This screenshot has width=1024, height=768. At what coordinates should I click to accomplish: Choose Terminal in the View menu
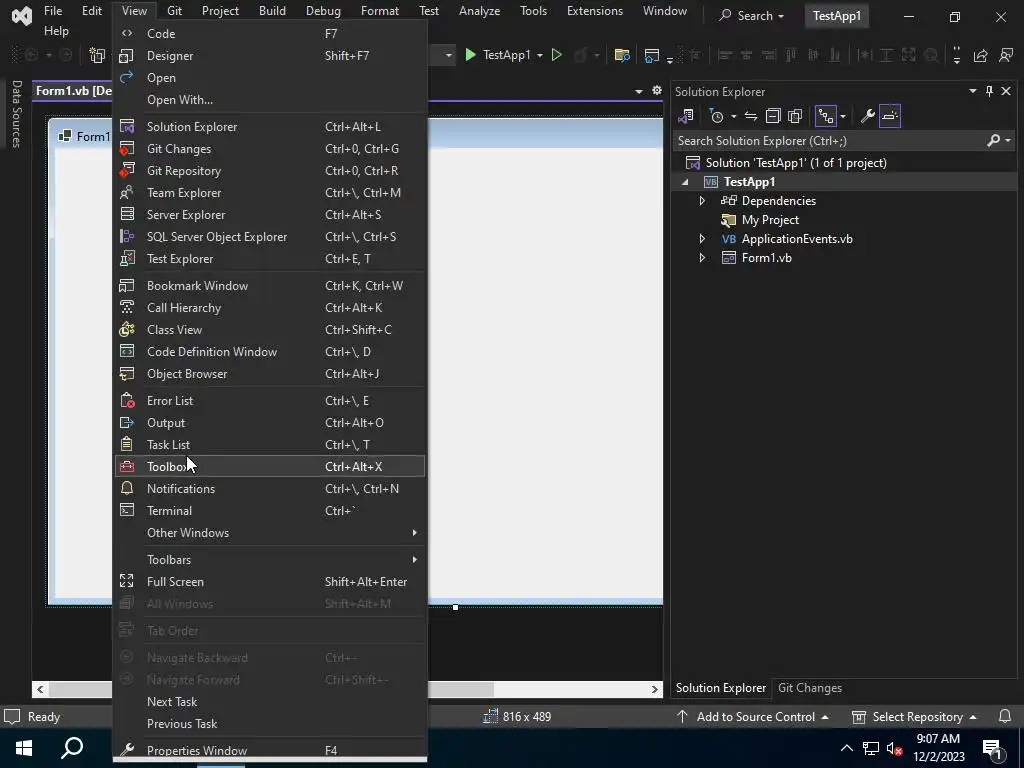coord(270,511)
